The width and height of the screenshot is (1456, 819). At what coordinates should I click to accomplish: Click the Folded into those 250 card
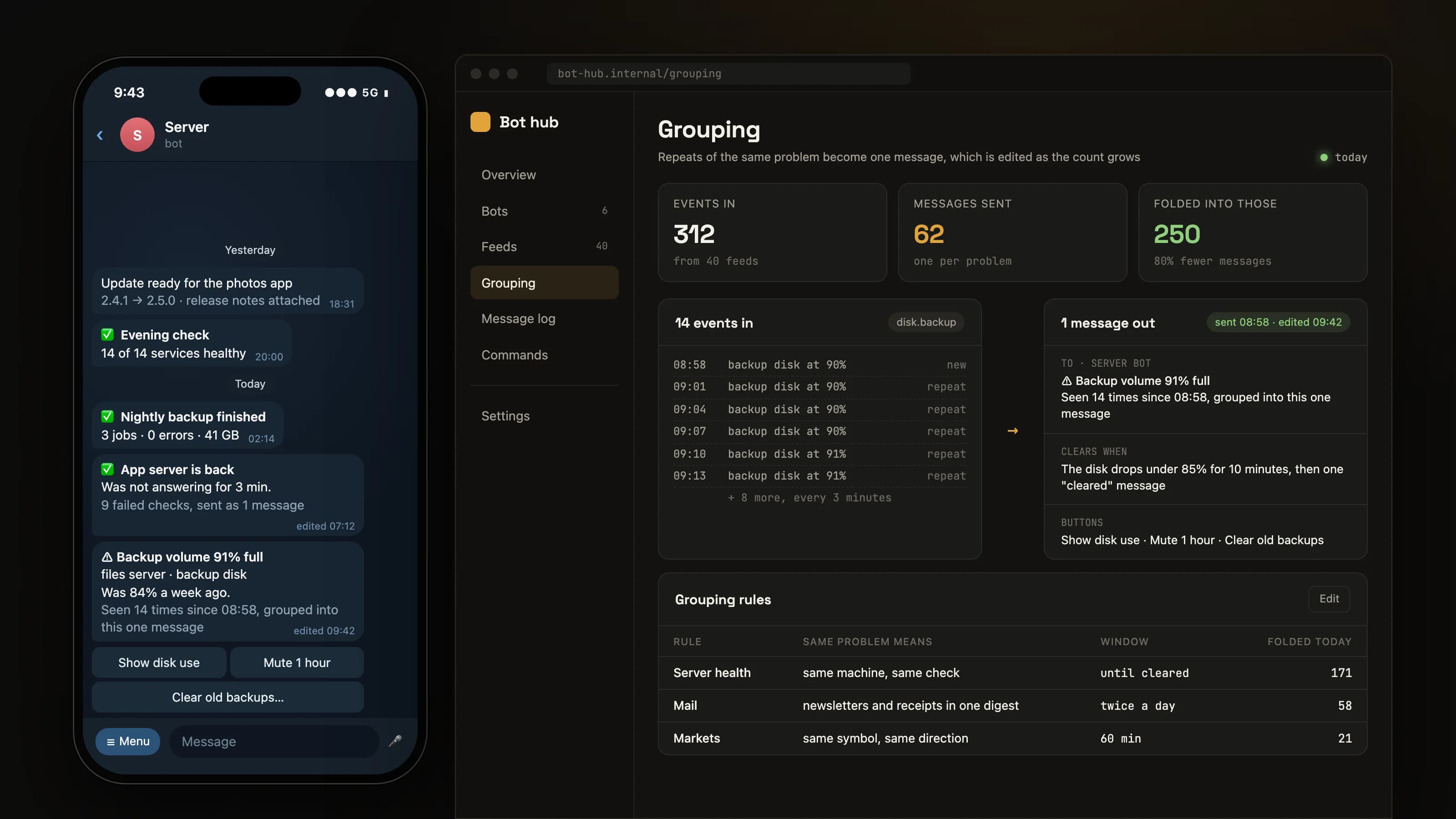pyautogui.click(x=1253, y=233)
